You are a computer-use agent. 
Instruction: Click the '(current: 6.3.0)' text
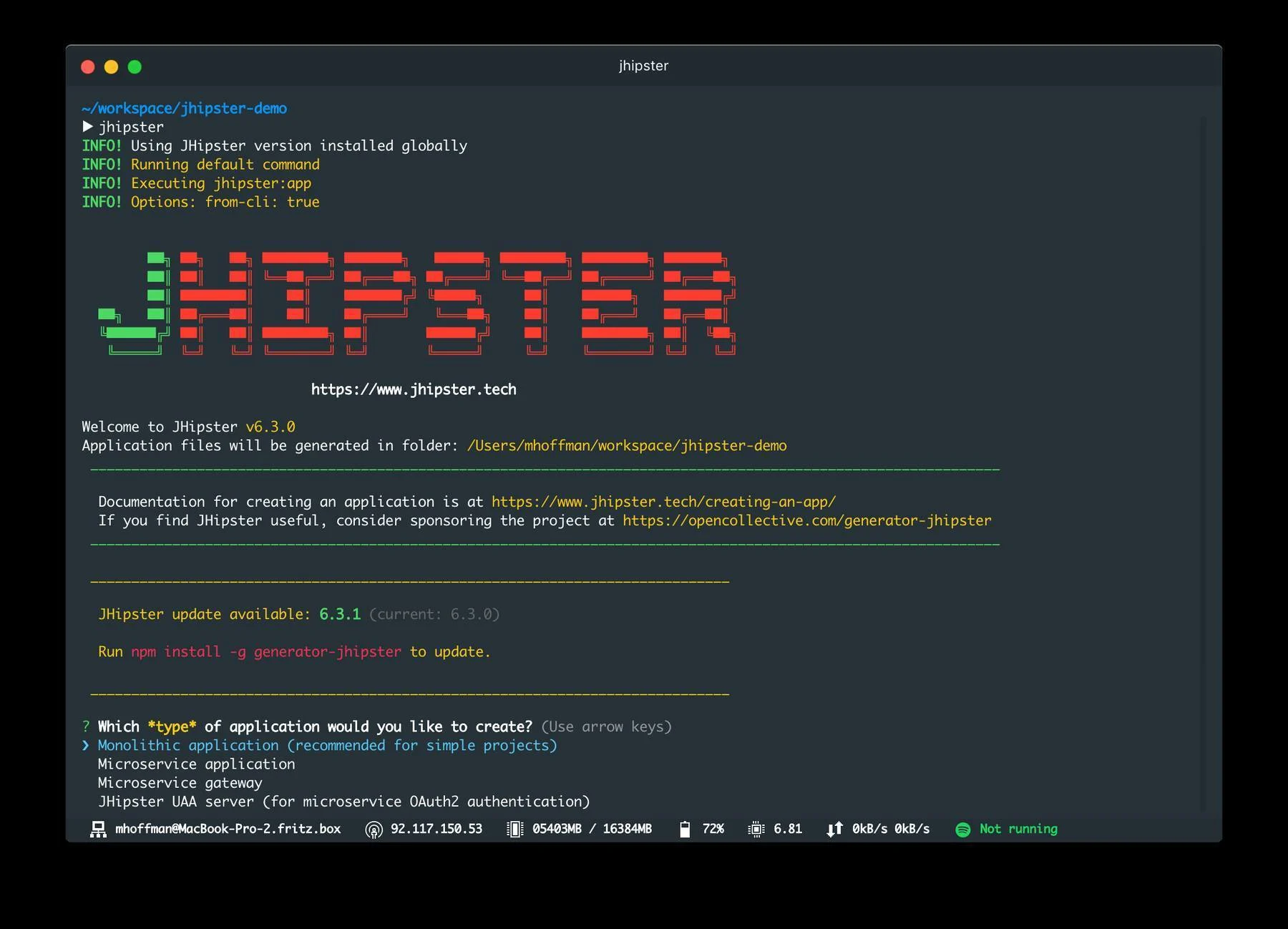434,614
